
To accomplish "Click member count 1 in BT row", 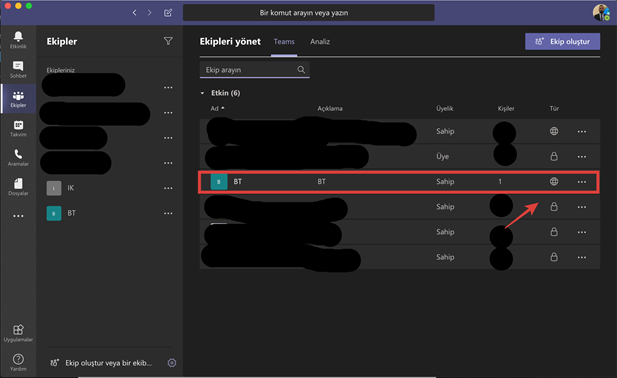I will coord(500,181).
